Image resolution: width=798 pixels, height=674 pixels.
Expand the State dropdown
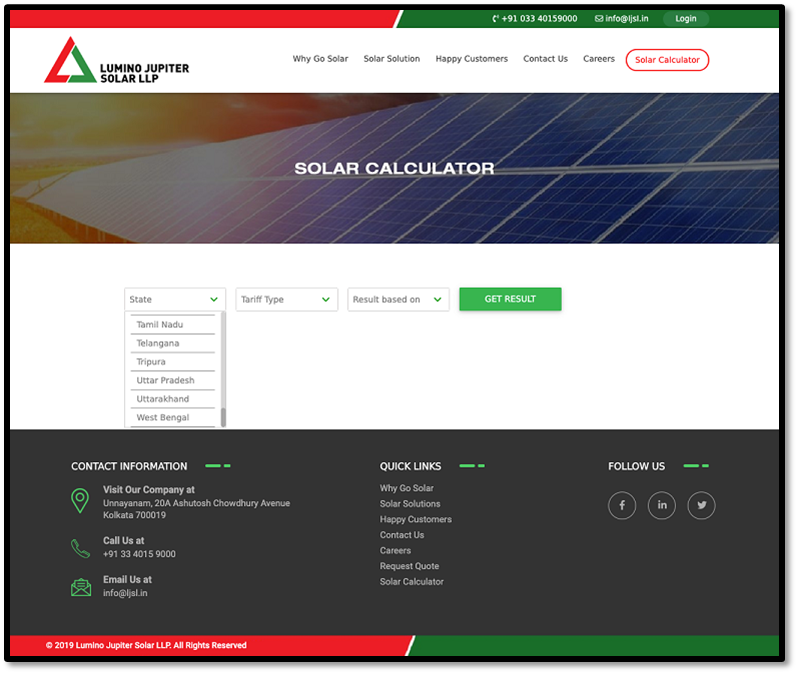click(x=175, y=300)
